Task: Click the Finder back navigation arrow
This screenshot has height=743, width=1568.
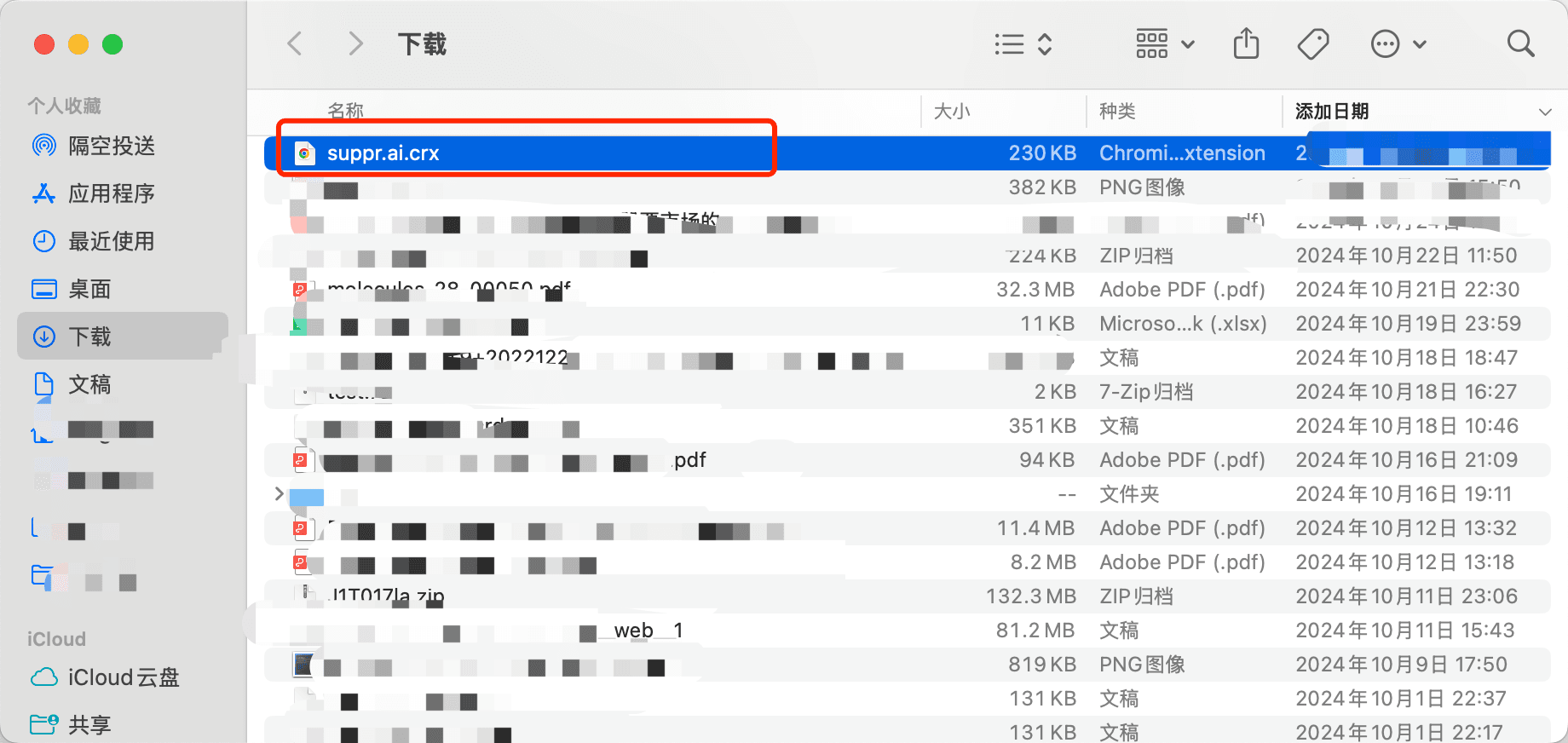Action: tap(295, 43)
